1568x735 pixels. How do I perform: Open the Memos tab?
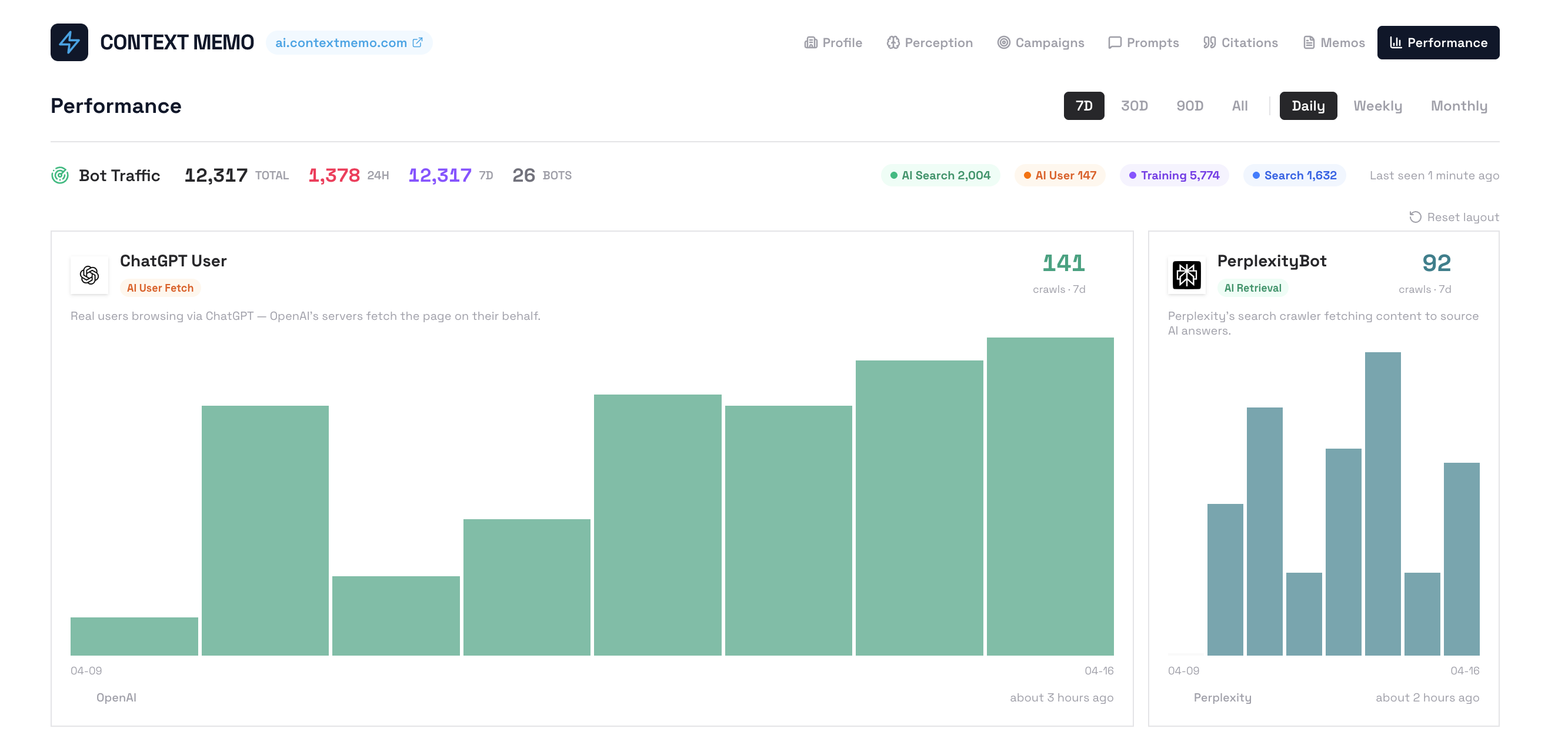click(1334, 42)
